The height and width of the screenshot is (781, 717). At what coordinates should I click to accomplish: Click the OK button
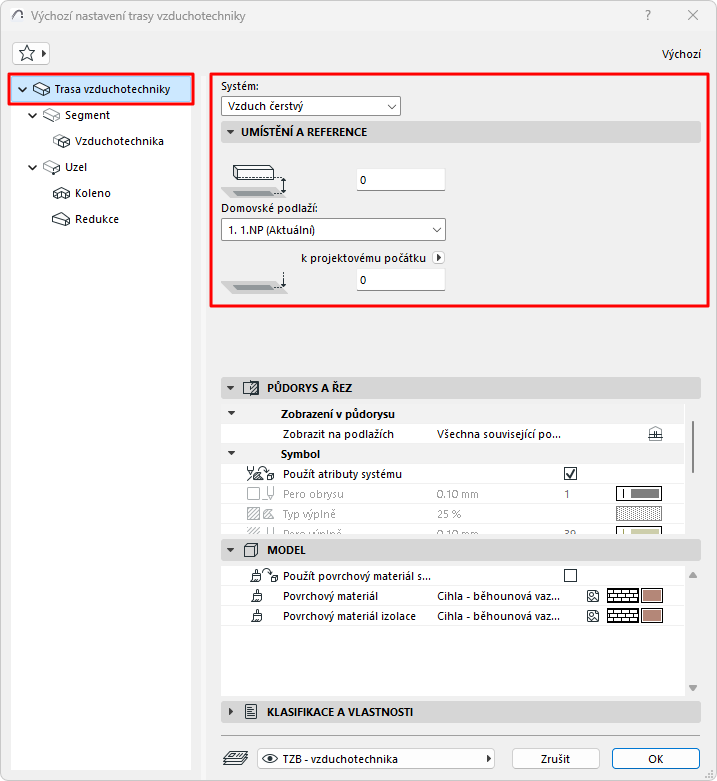(656, 759)
